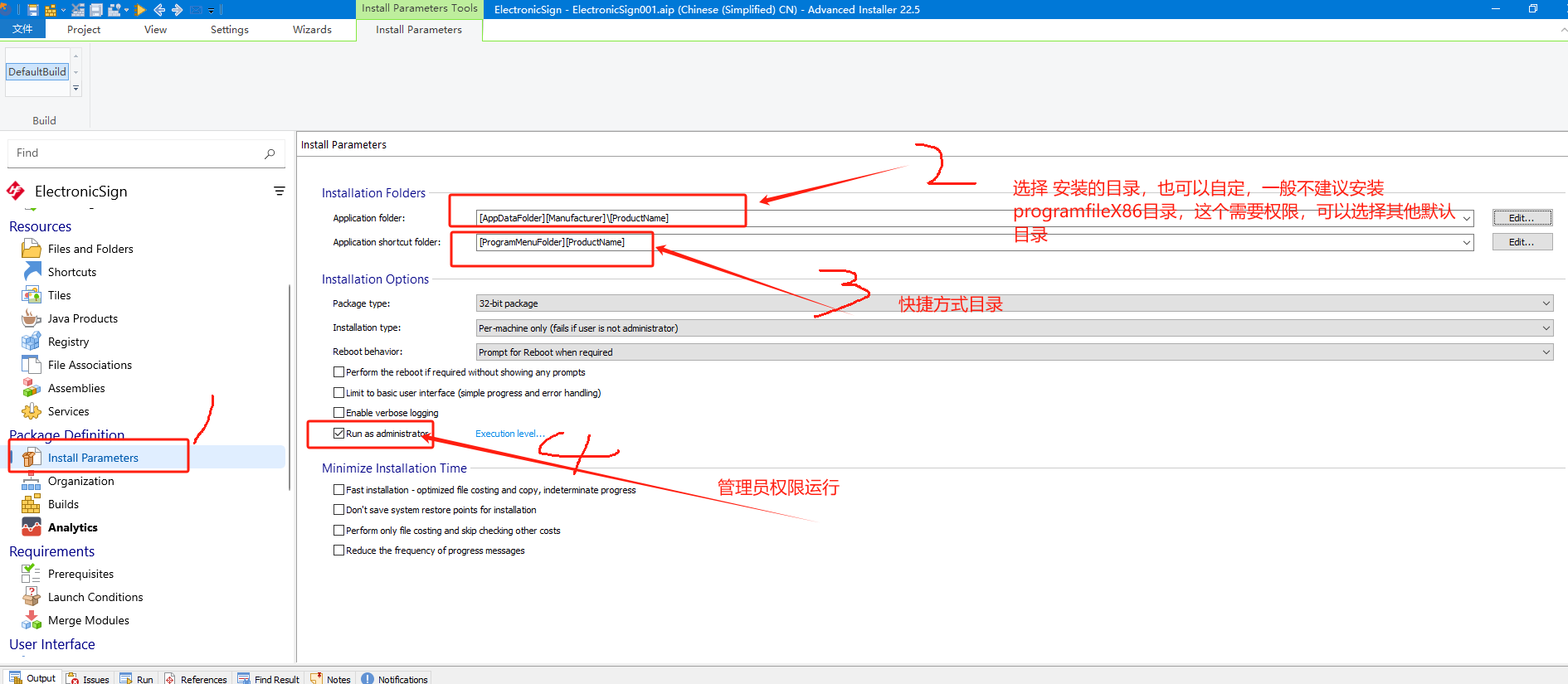This screenshot has height=684, width=1568.
Task: Check Don't save system restore points
Action: click(x=338, y=510)
